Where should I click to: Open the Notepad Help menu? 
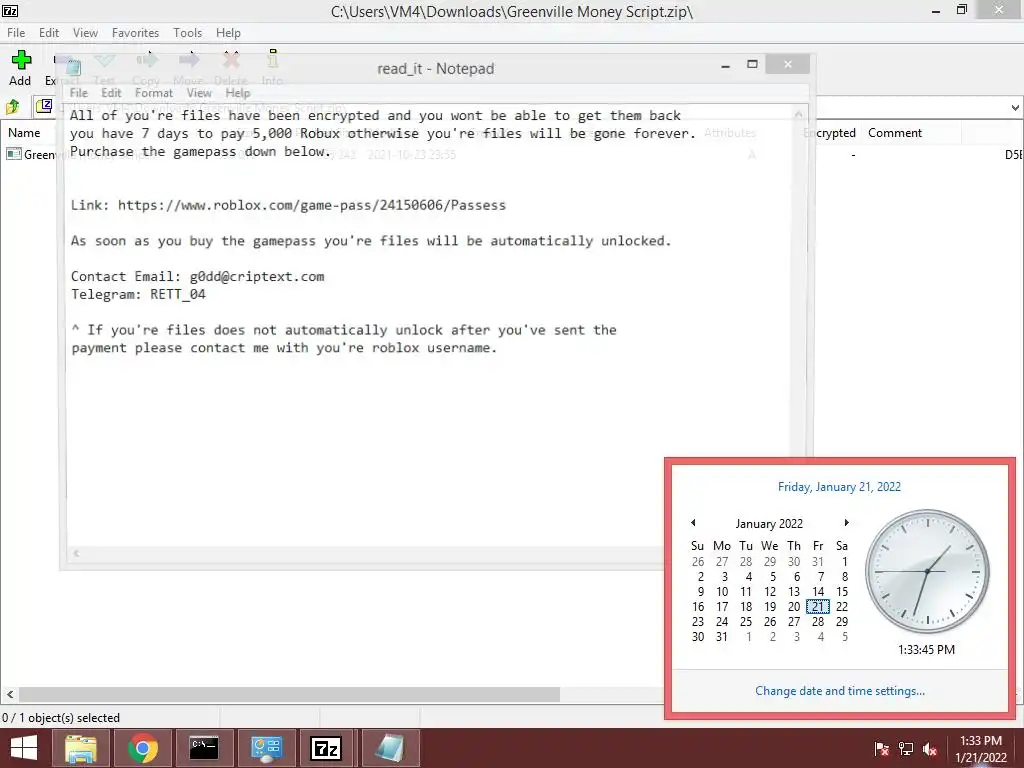(x=238, y=93)
